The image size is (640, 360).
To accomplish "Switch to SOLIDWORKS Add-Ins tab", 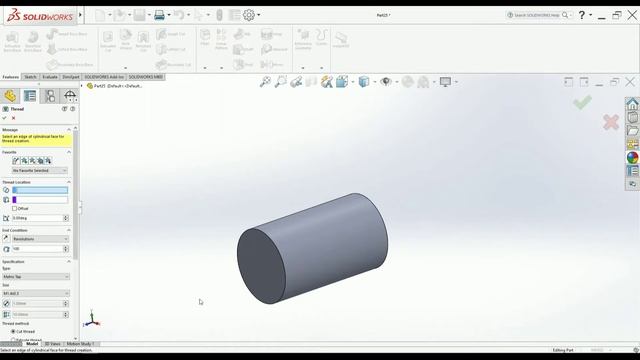I will point(104,77).
